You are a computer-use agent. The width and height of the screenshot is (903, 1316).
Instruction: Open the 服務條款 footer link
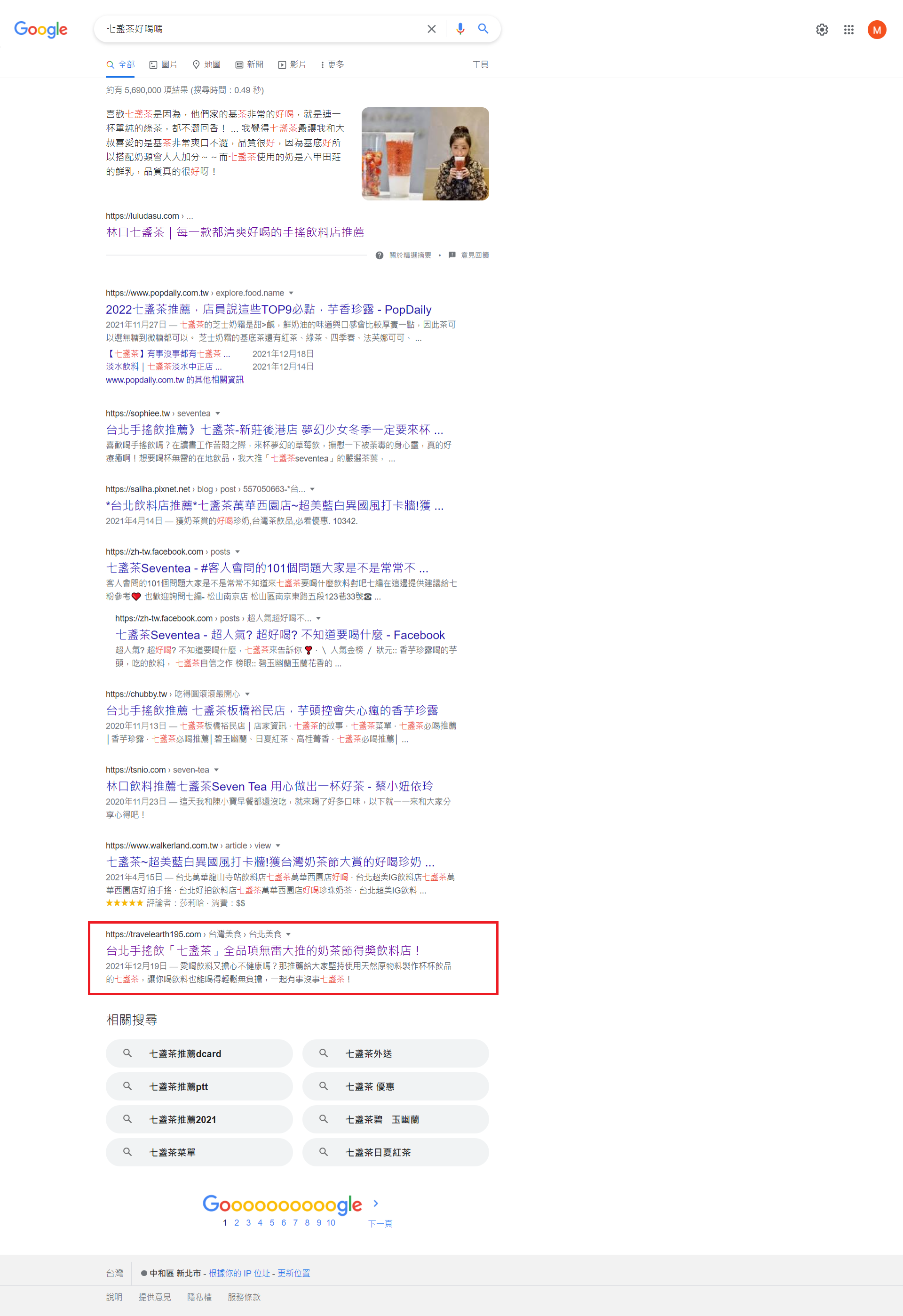[244, 1297]
